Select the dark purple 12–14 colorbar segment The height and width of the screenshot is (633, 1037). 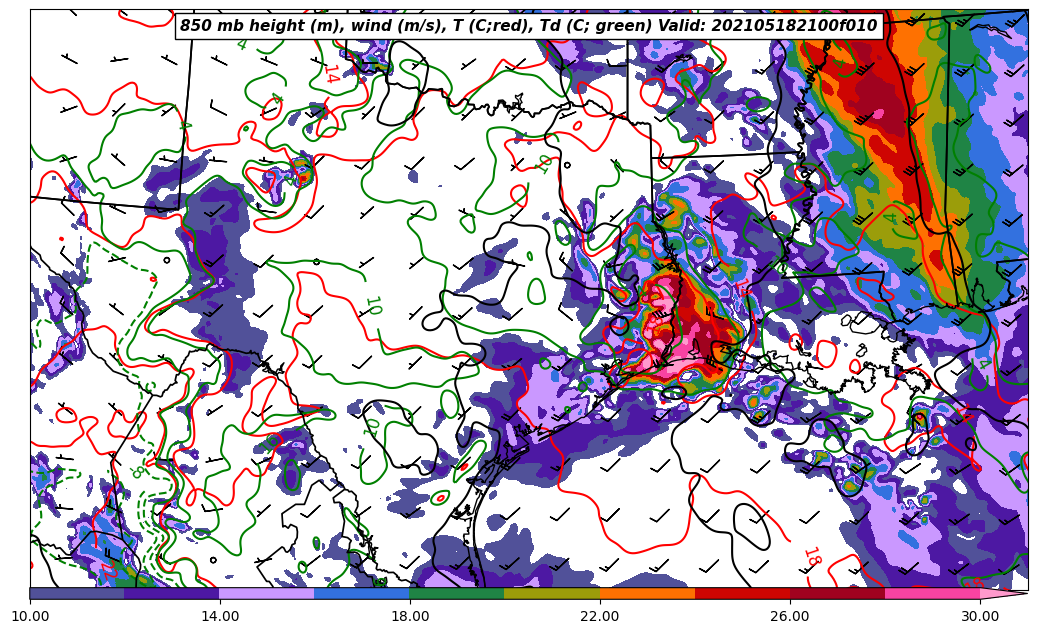tap(172, 593)
